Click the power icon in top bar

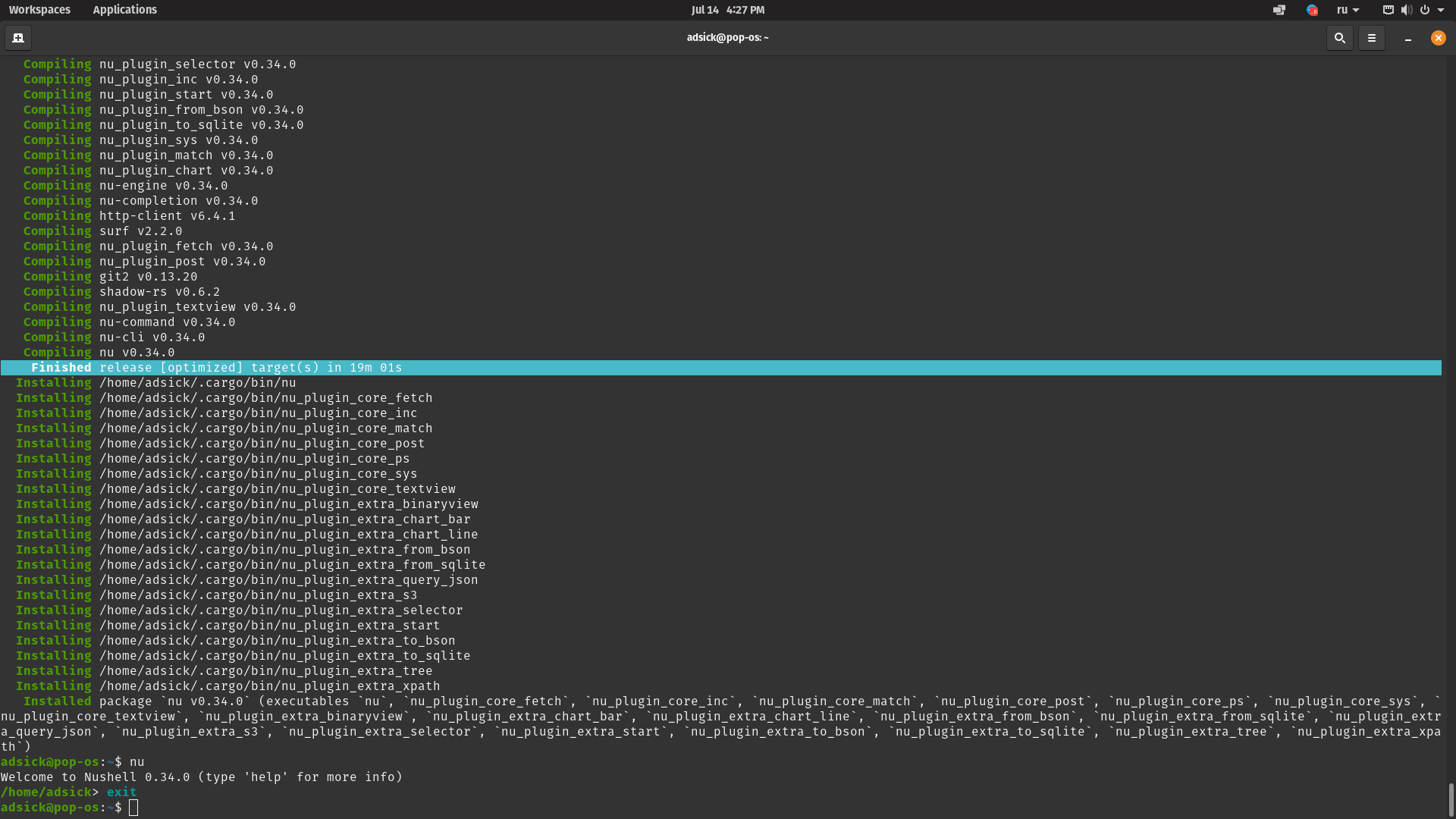(1424, 10)
